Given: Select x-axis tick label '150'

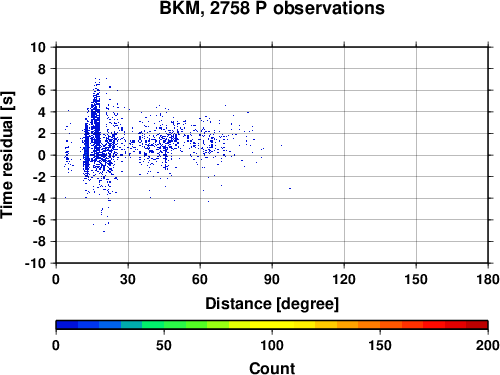Looking at the screenshot, I should [x=416, y=279].
